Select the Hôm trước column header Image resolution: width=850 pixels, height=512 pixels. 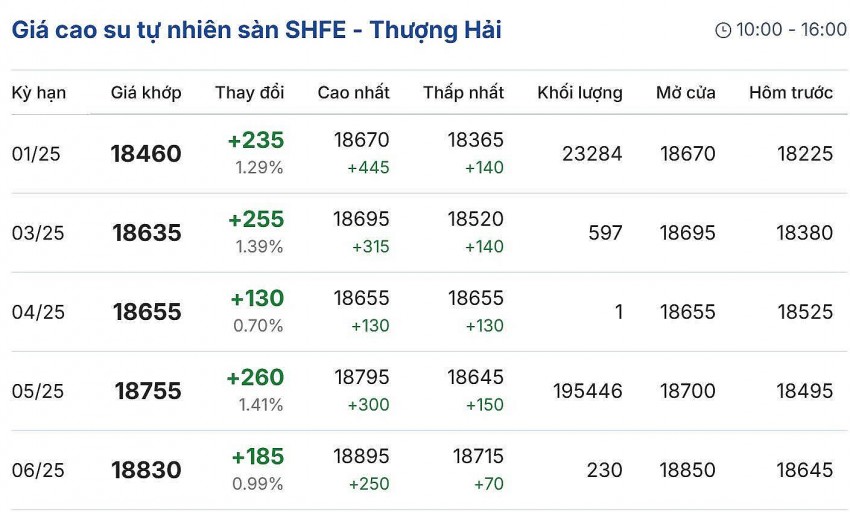pos(790,93)
